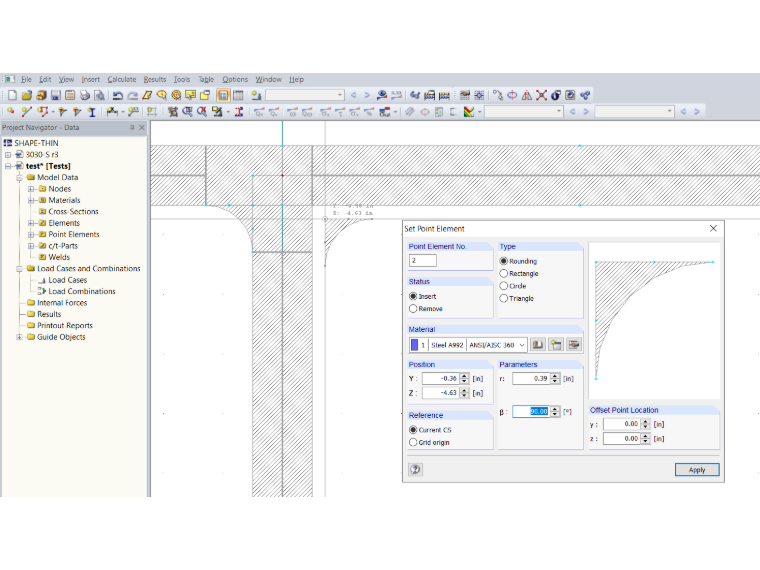Expand the Materials tree node
Image resolution: width=760 pixels, height=570 pixels.
point(31,200)
